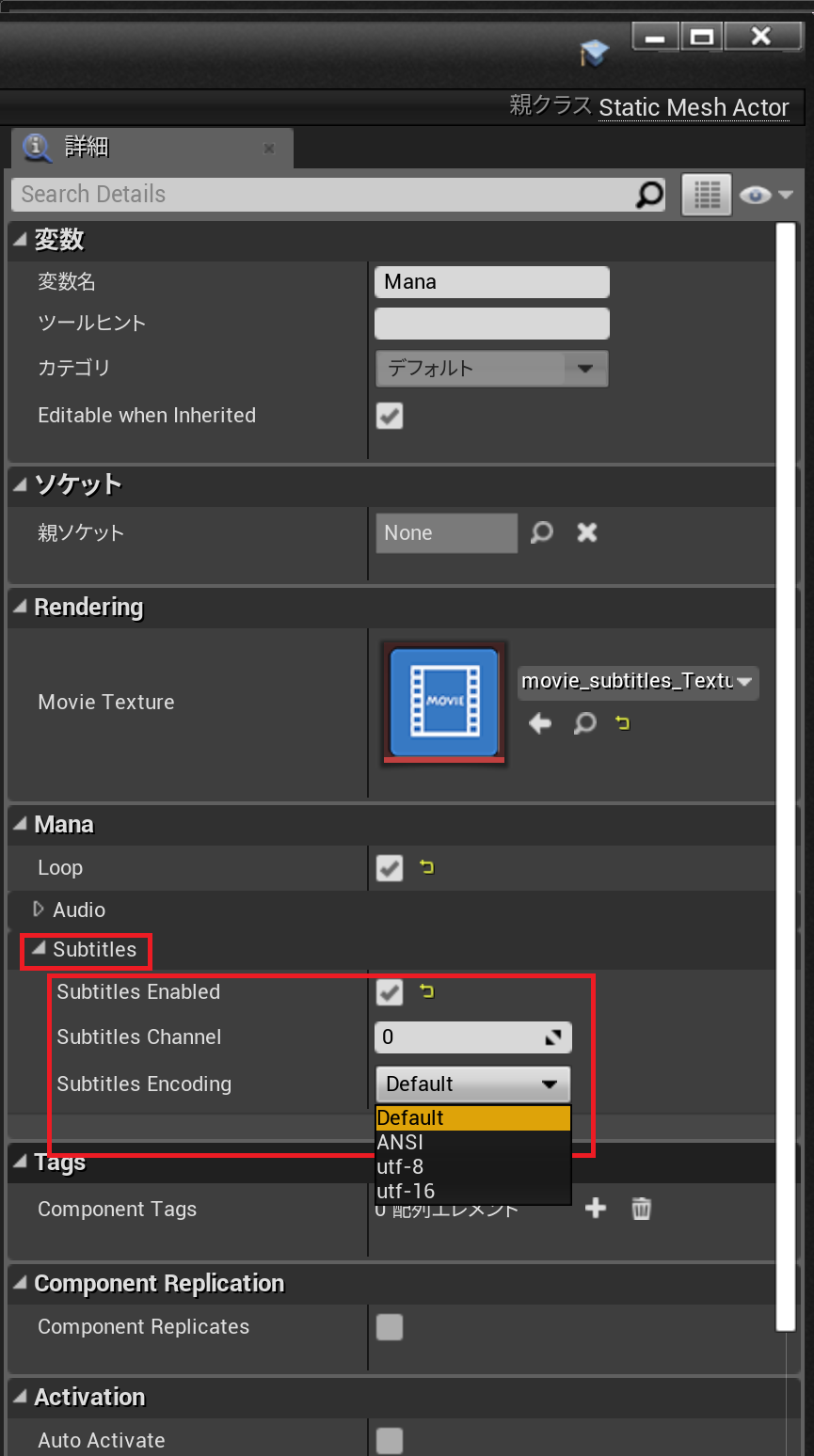Collapse the Activation section
Image resolution: width=814 pixels, height=1456 pixels.
click(21, 1397)
